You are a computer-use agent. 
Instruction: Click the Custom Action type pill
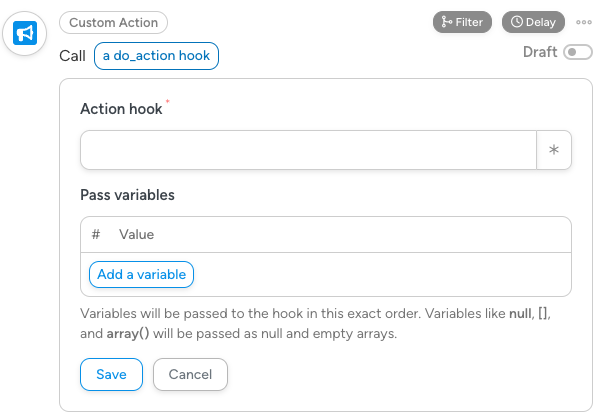tap(114, 22)
